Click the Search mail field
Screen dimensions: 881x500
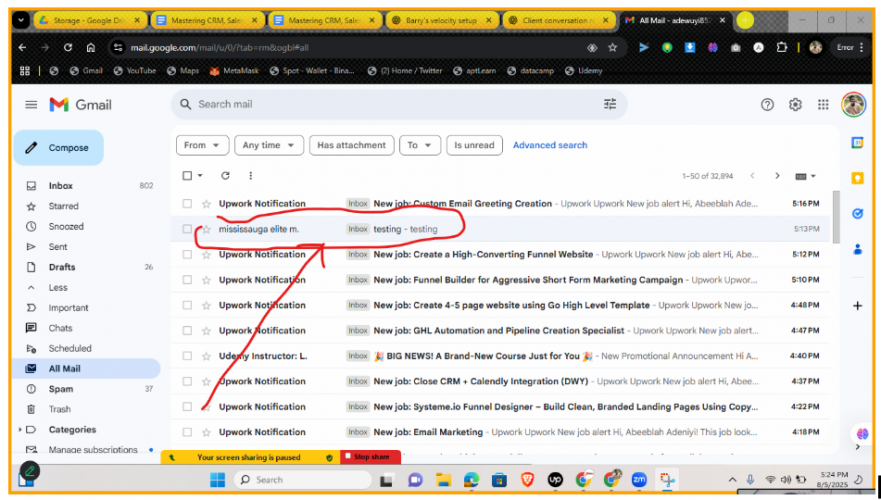pos(399,104)
